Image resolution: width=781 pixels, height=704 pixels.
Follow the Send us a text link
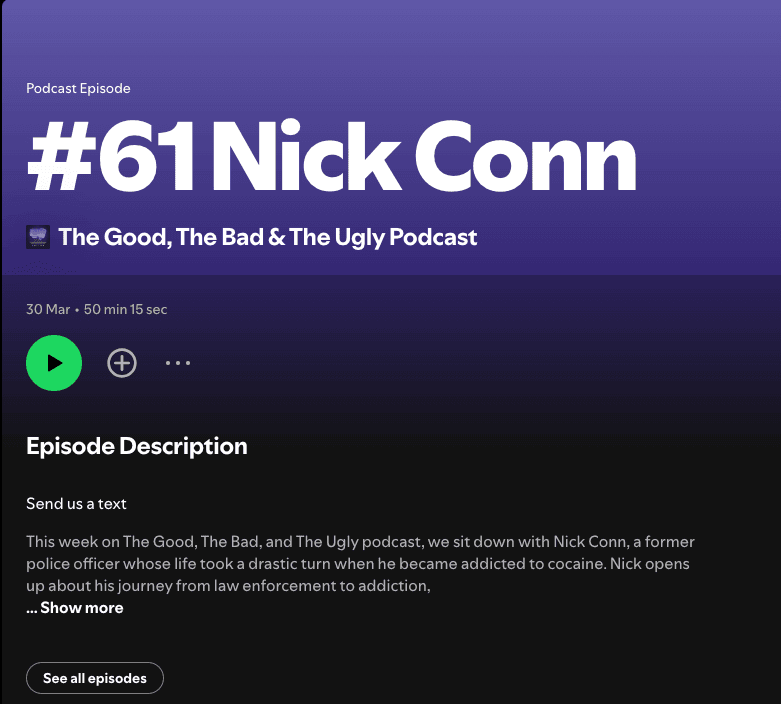(76, 504)
